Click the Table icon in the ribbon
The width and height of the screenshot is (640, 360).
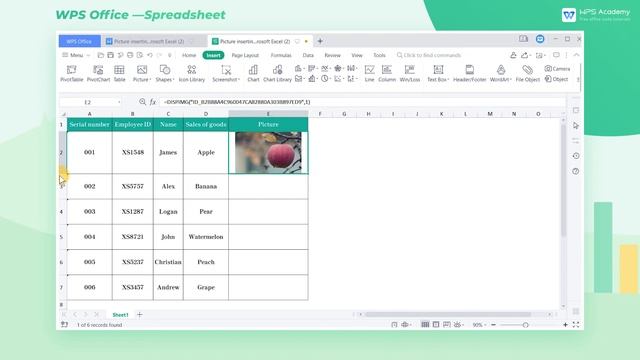coord(119,73)
